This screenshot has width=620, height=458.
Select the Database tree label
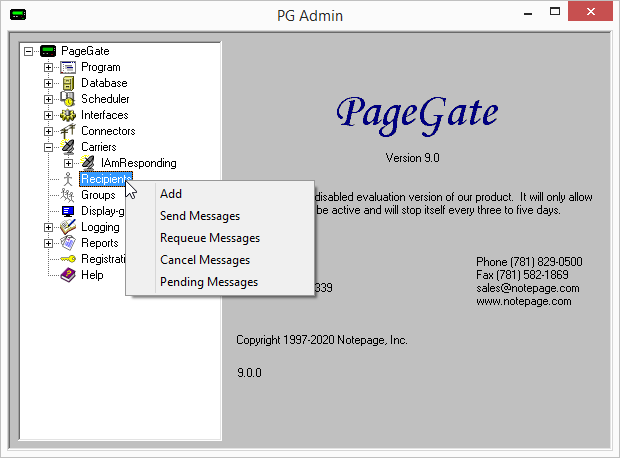pyautogui.click(x=104, y=83)
